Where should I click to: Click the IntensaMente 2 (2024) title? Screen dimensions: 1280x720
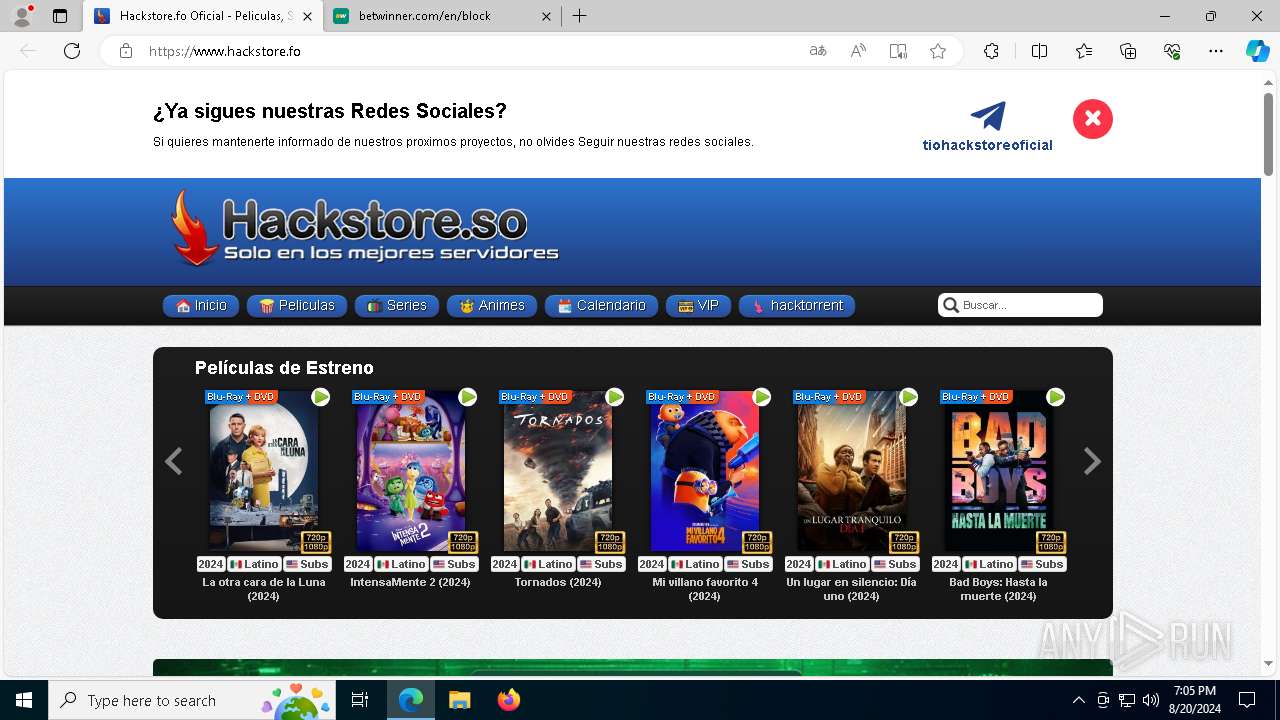point(410,582)
